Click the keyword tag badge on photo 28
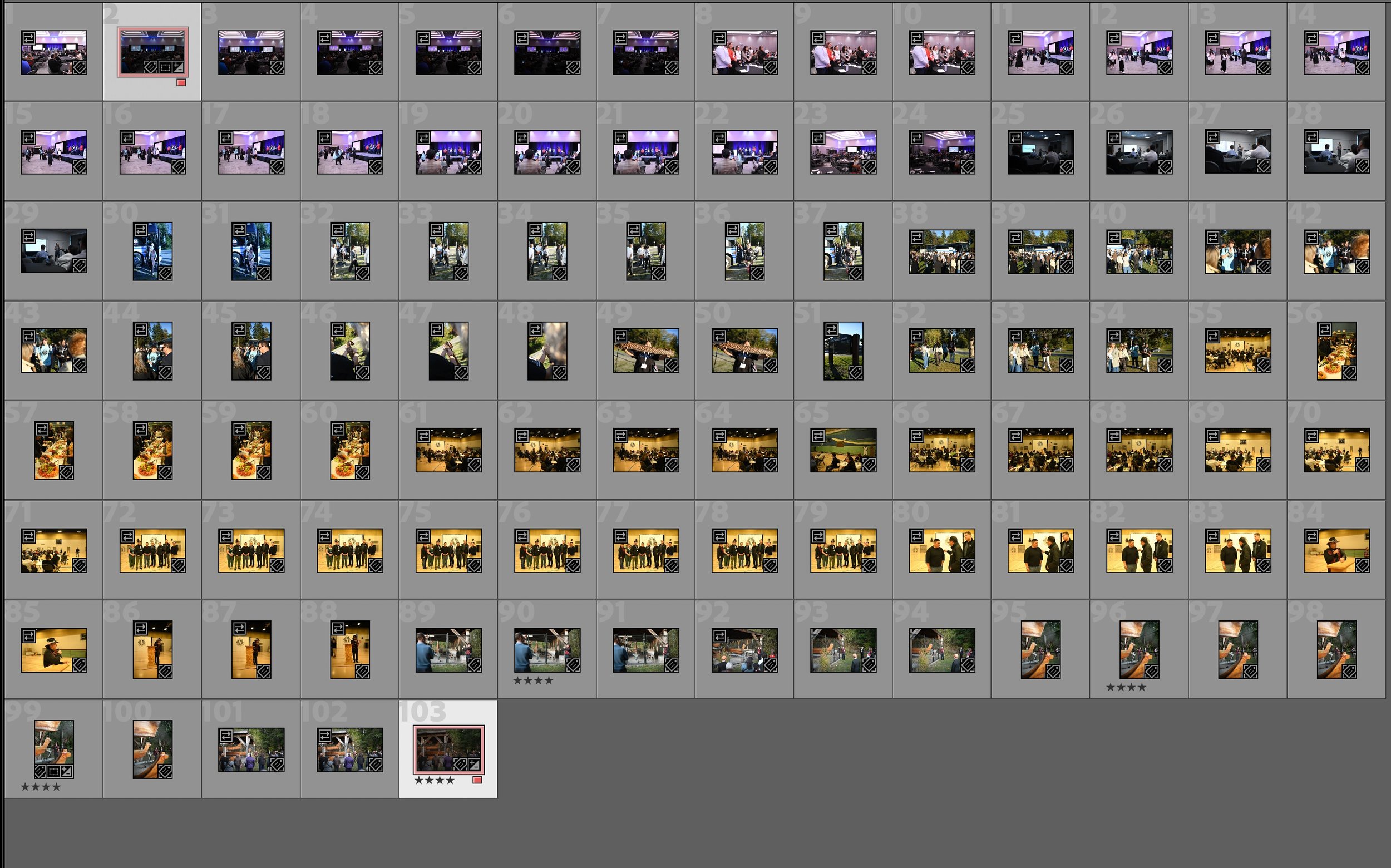 pyautogui.click(x=1362, y=166)
